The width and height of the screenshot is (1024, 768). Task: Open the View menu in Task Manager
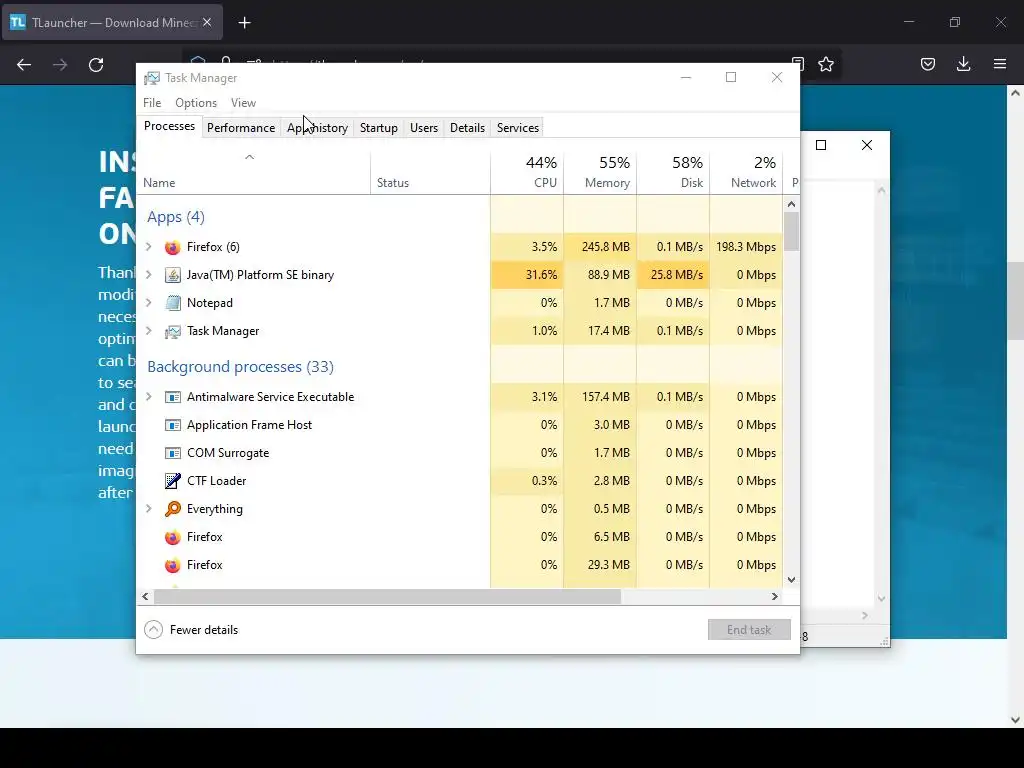click(243, 103)
